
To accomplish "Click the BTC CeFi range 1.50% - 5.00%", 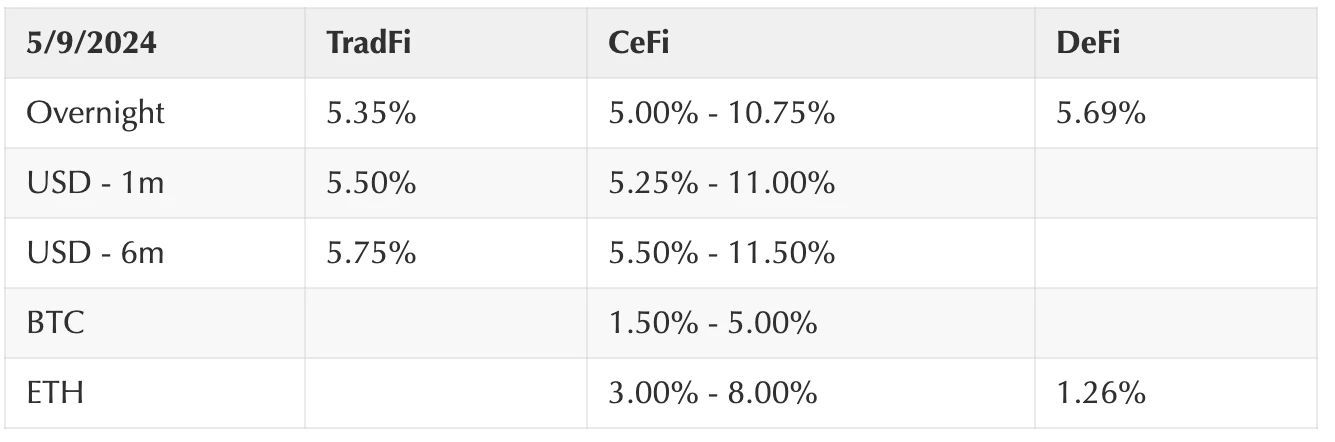I will point(712,323).
